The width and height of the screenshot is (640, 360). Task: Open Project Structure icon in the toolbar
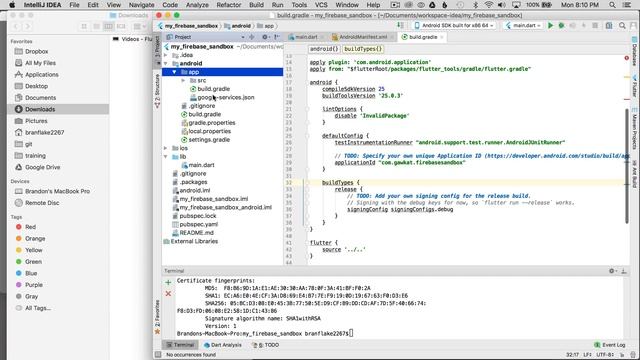(609, 25)
